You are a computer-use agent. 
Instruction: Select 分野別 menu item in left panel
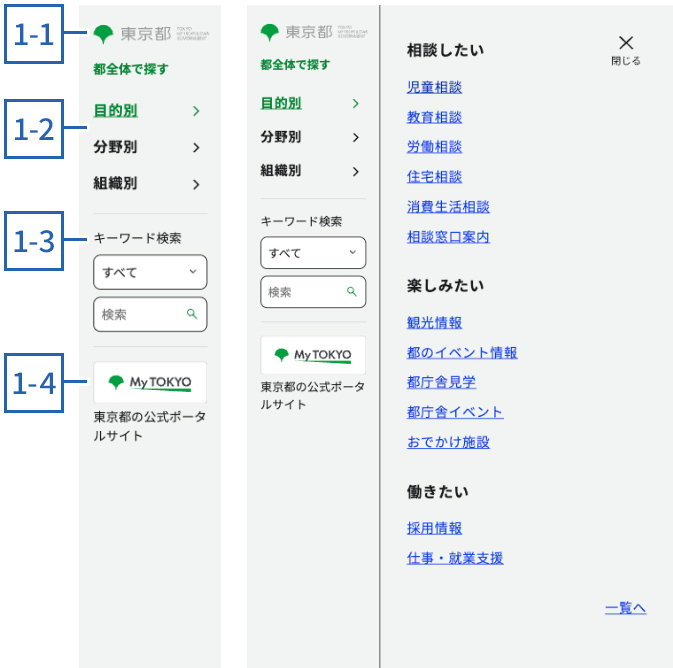point(115,147)
